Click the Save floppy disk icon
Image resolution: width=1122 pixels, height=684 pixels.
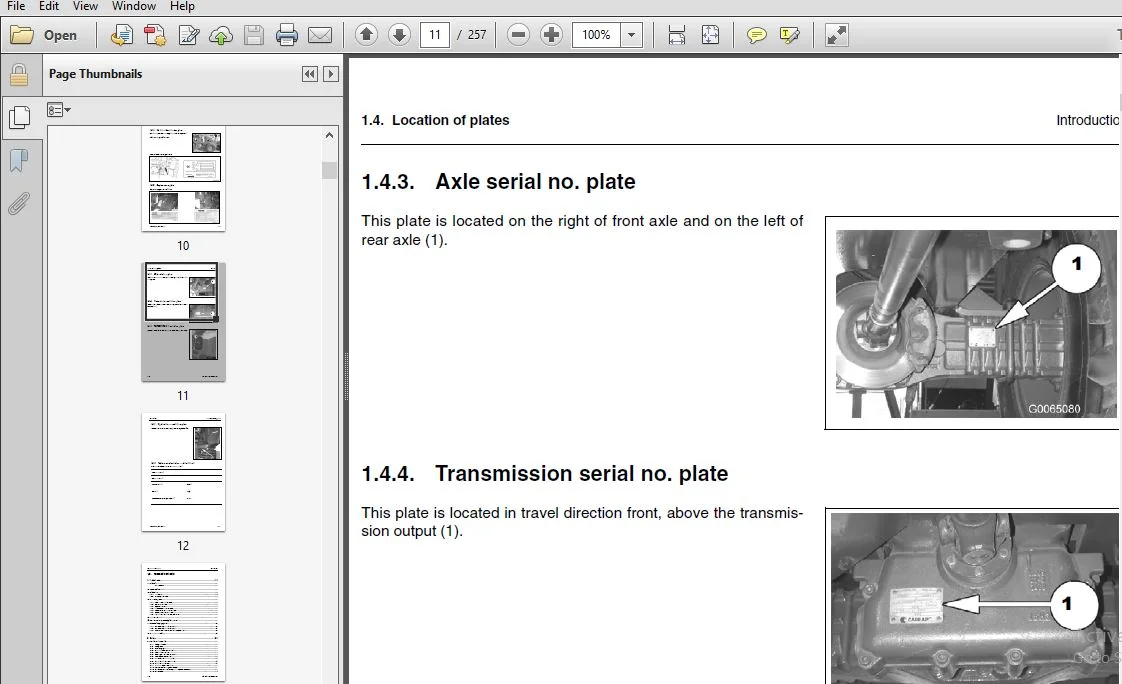[253, 35]
